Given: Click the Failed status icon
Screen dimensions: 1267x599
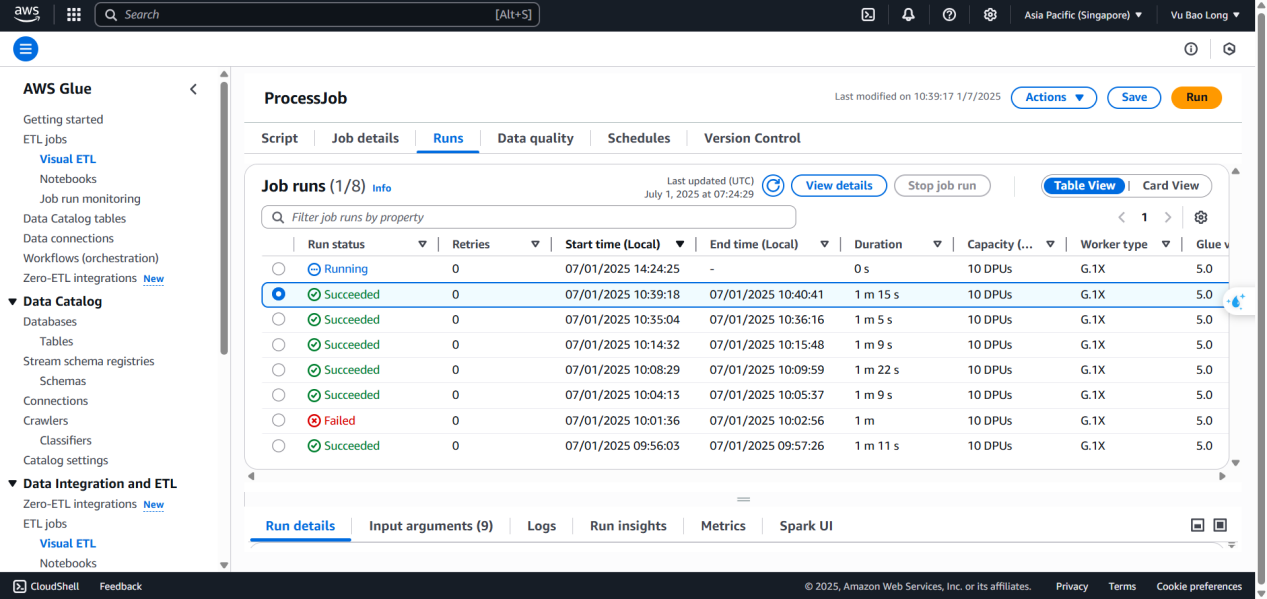Looking at the screenshot, I should click(x=314, y=421).
